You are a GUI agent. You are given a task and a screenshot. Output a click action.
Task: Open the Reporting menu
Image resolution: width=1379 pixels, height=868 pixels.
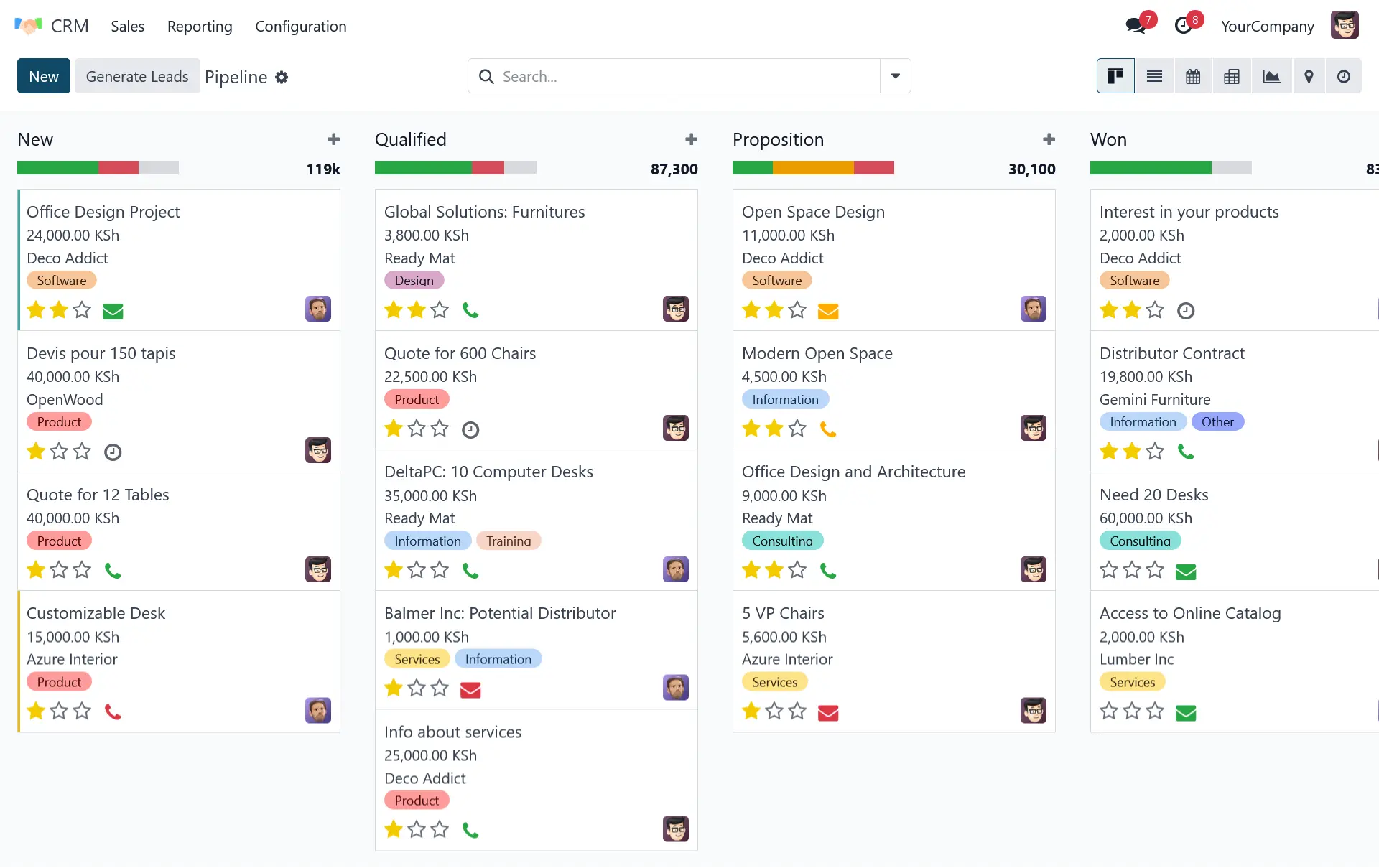point(200,27)
